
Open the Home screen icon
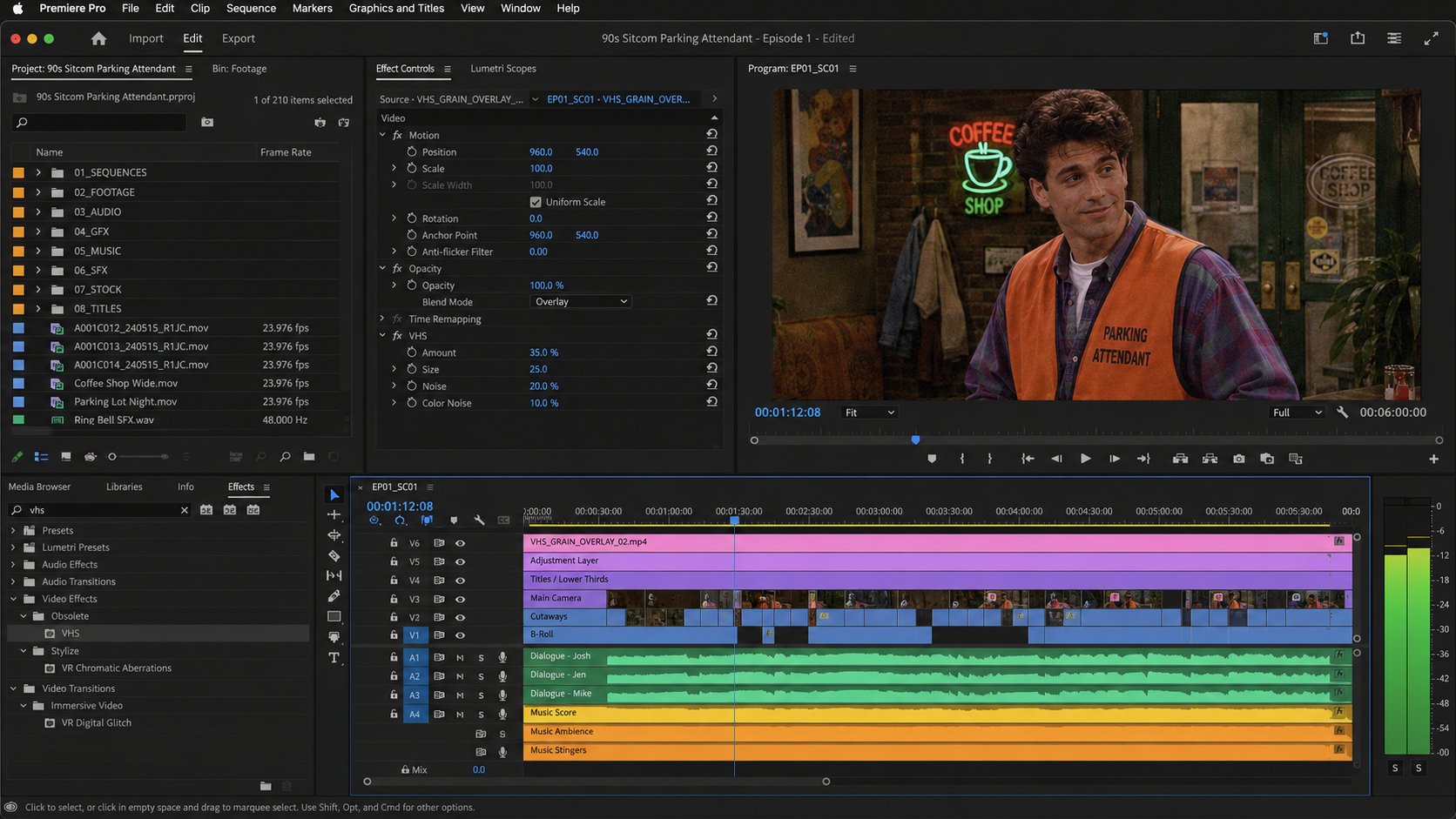point(98,38)
